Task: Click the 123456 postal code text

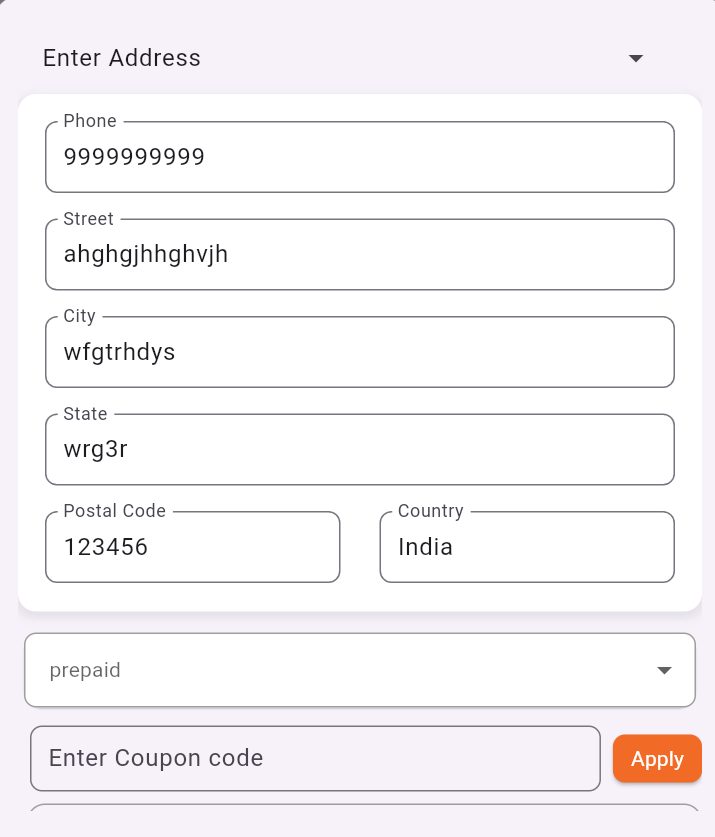Action: click(x=106, y=547)
